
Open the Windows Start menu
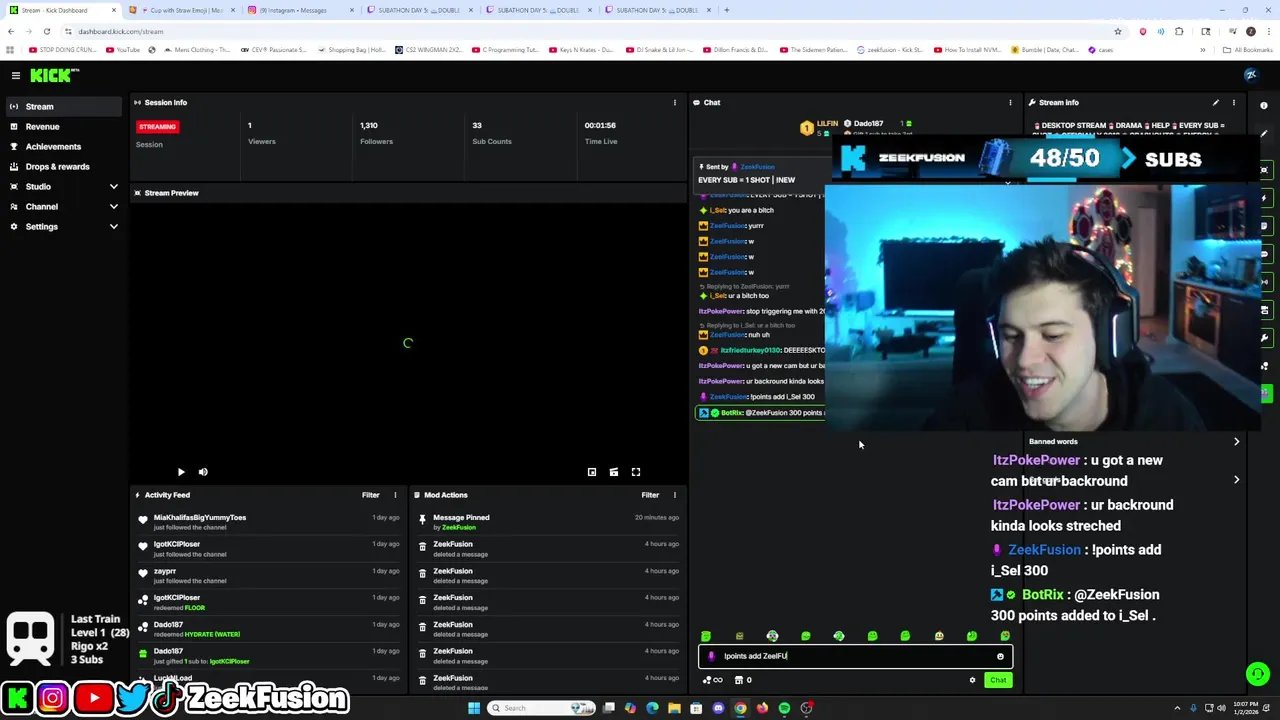point(474,708)
